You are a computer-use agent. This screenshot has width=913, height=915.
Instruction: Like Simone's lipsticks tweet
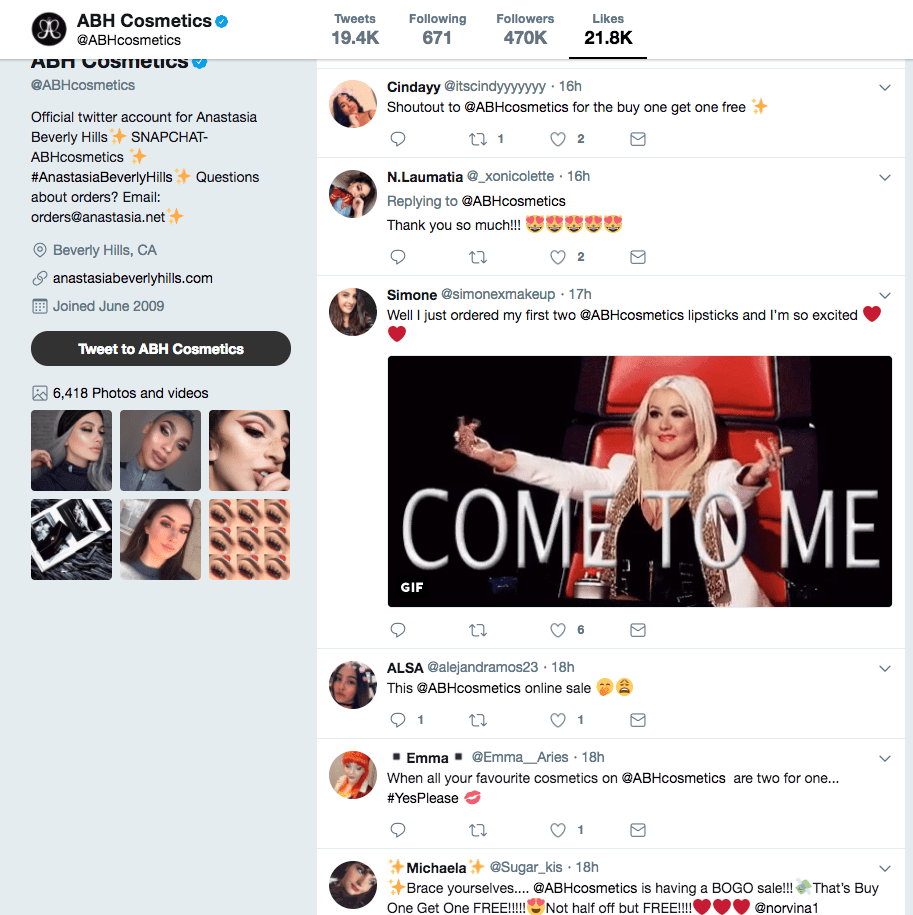point(558,630)
